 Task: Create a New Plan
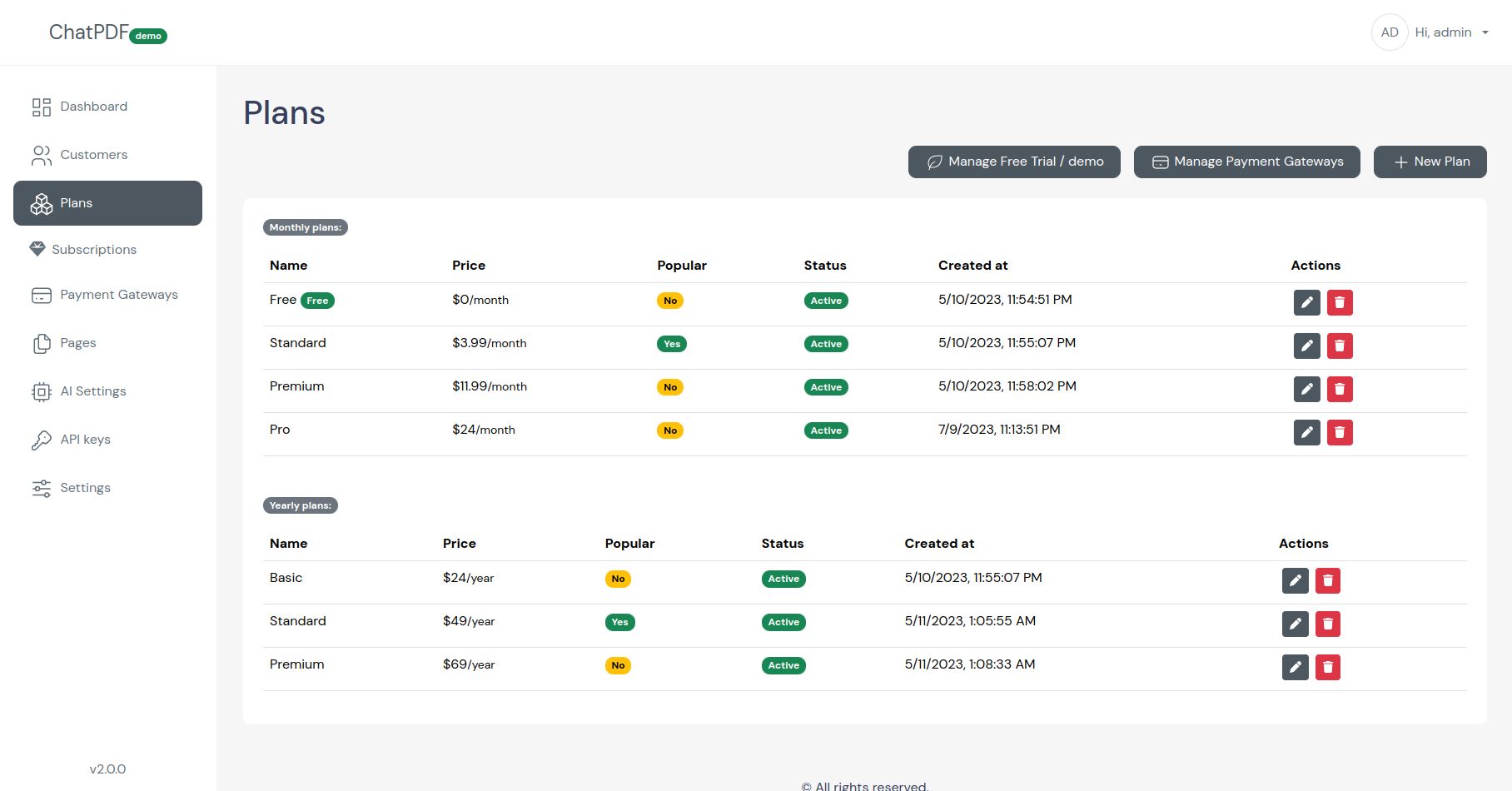click(1430, 162)
